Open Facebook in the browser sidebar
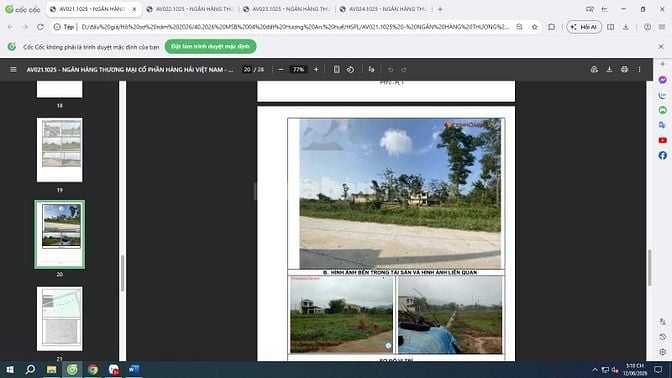The height and width of the screenshot is (378, 672). [x=663, y=155]
